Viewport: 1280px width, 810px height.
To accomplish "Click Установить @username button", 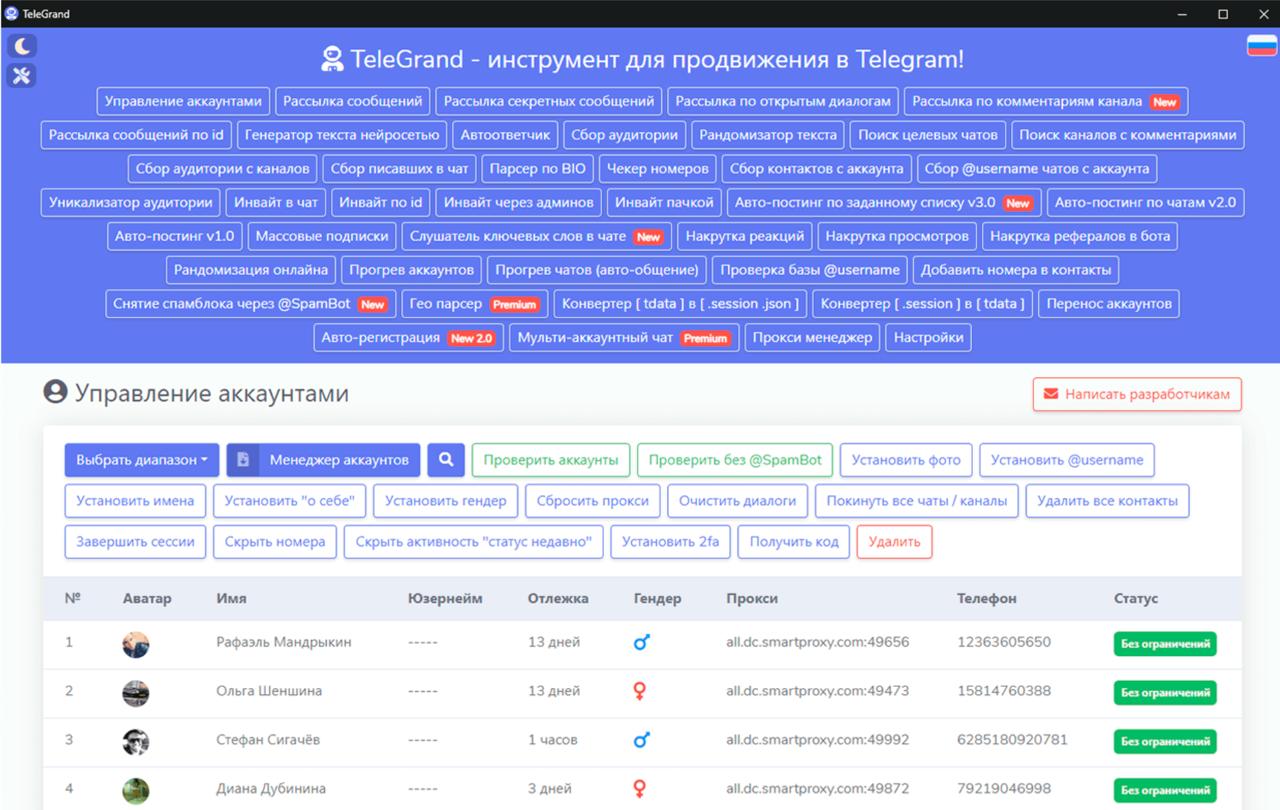I will (x=1067, y=460).
